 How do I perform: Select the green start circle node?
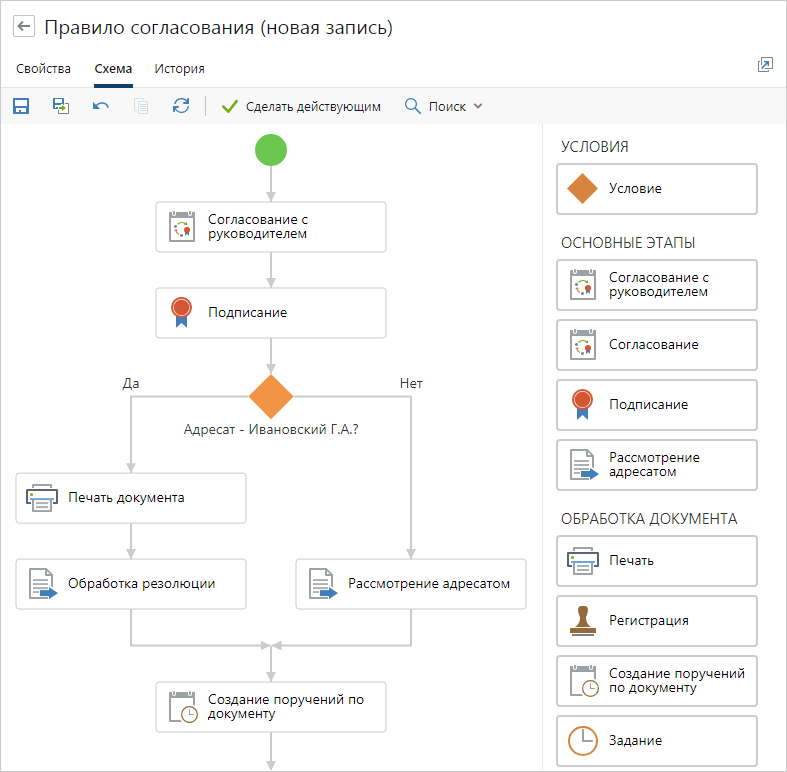pyautogui.click(x=271, y=150)
